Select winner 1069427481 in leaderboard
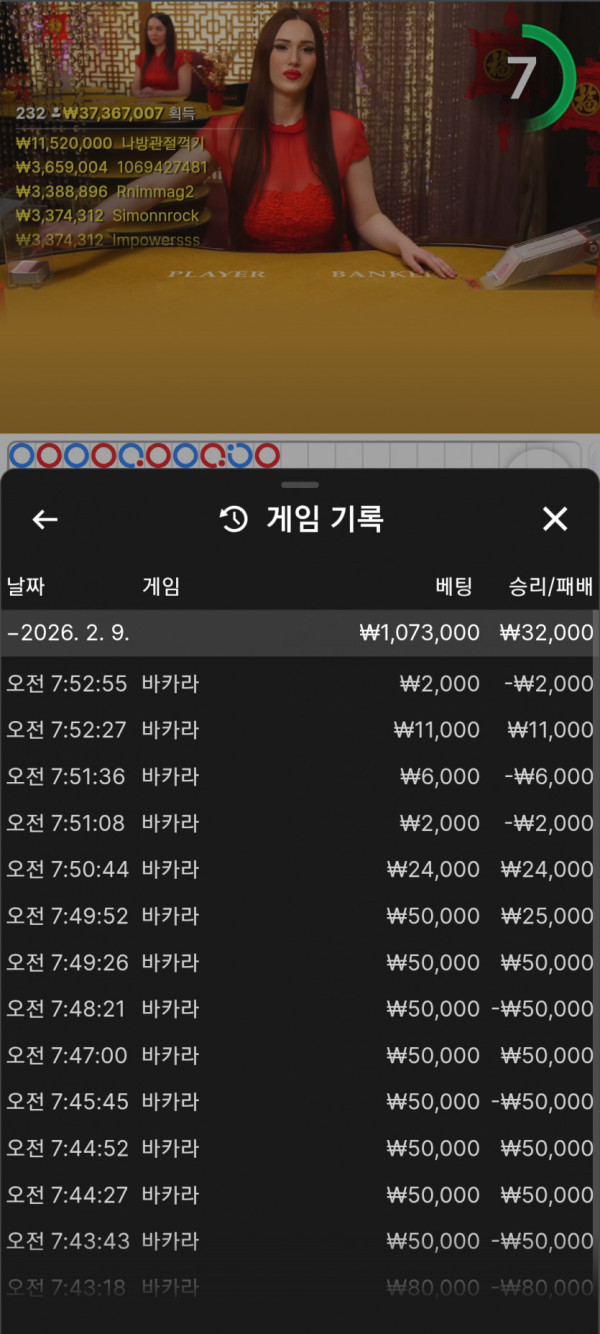 (x=112, y=168)
